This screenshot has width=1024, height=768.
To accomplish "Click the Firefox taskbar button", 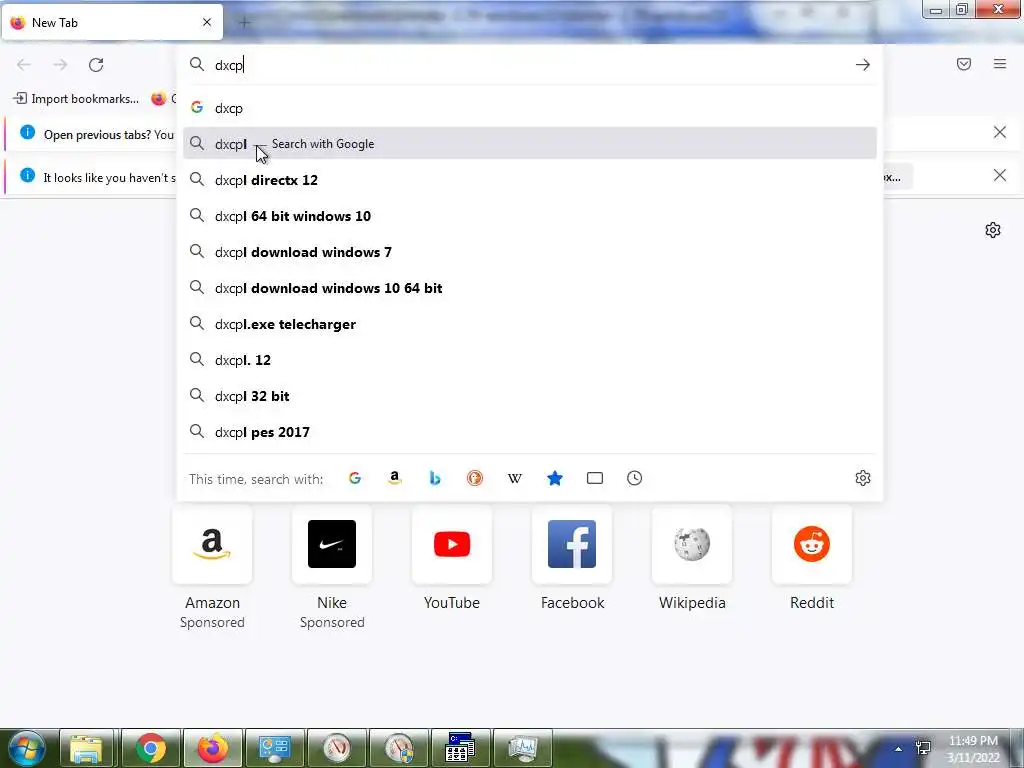I will click(x=213, y=748).
